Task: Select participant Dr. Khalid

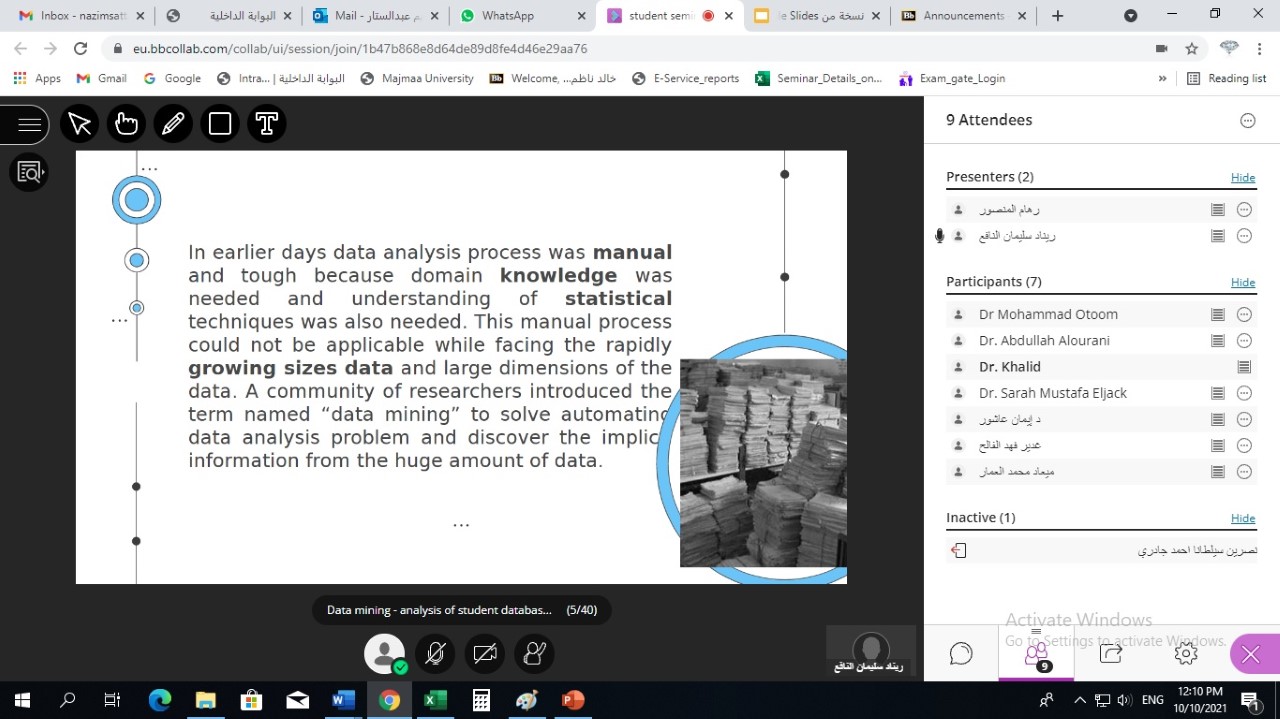Action: (x=1010, y=367)
